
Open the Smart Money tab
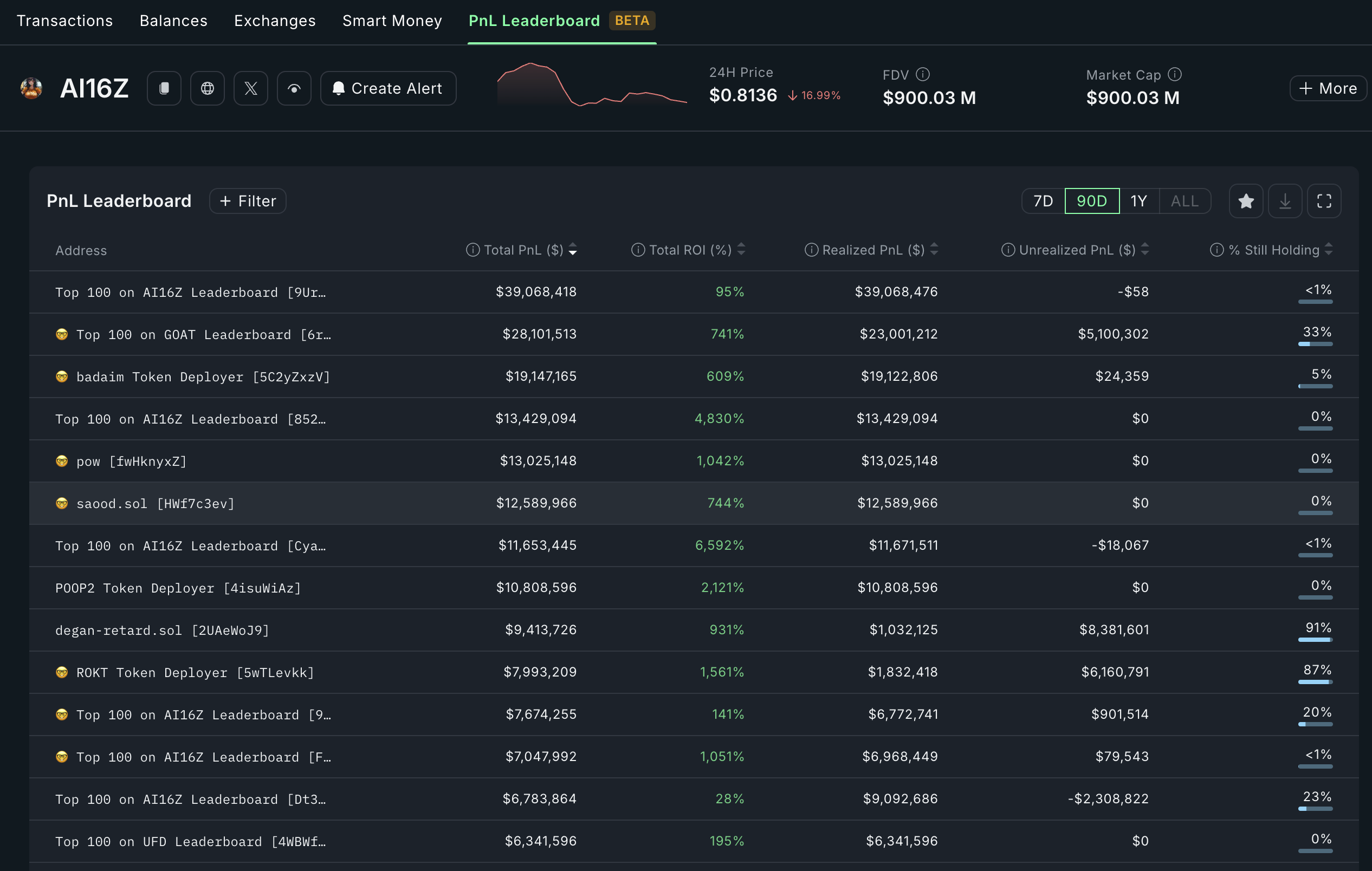click(392, 21)
